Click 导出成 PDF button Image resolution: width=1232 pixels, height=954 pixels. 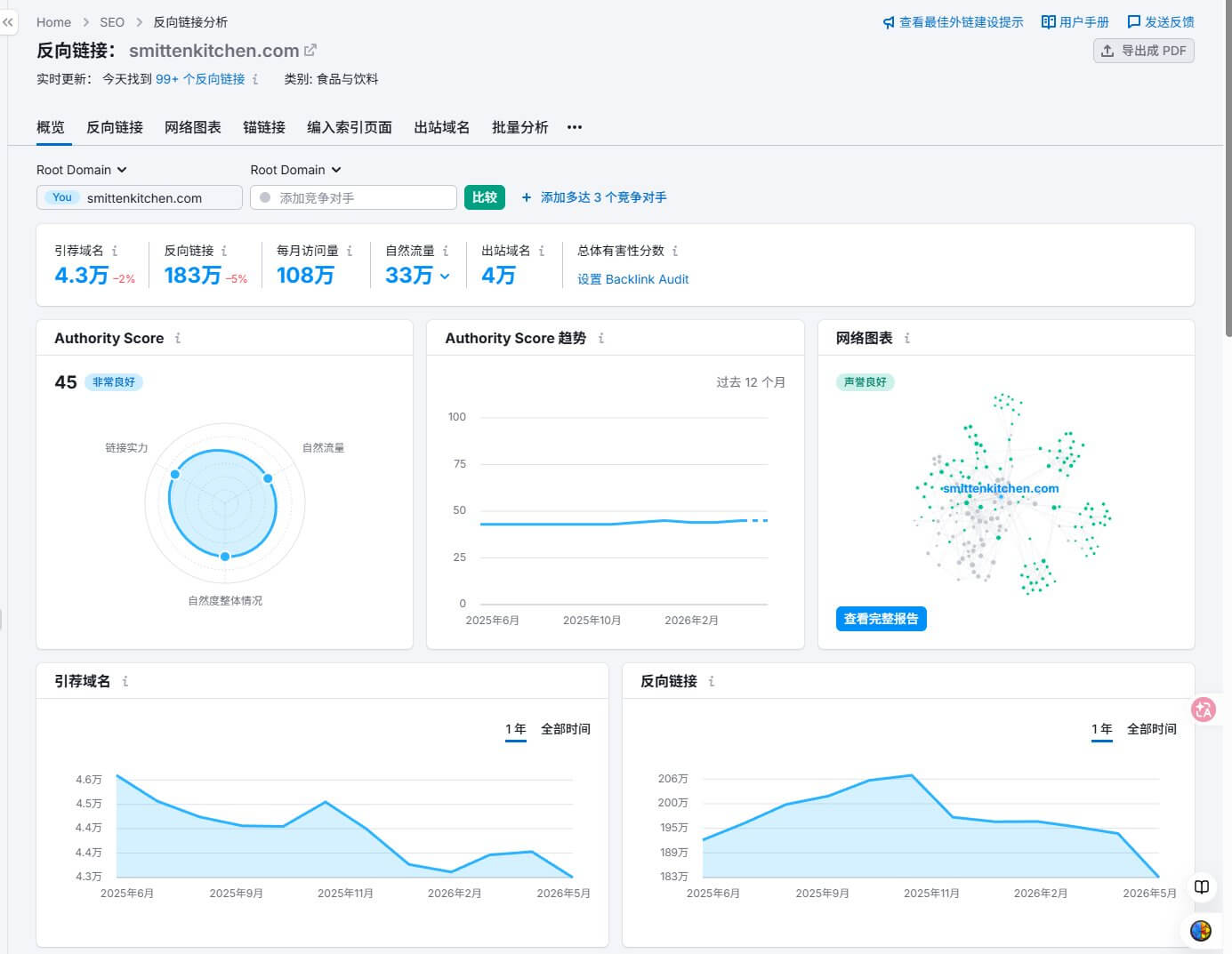[x=1144, y=51]
